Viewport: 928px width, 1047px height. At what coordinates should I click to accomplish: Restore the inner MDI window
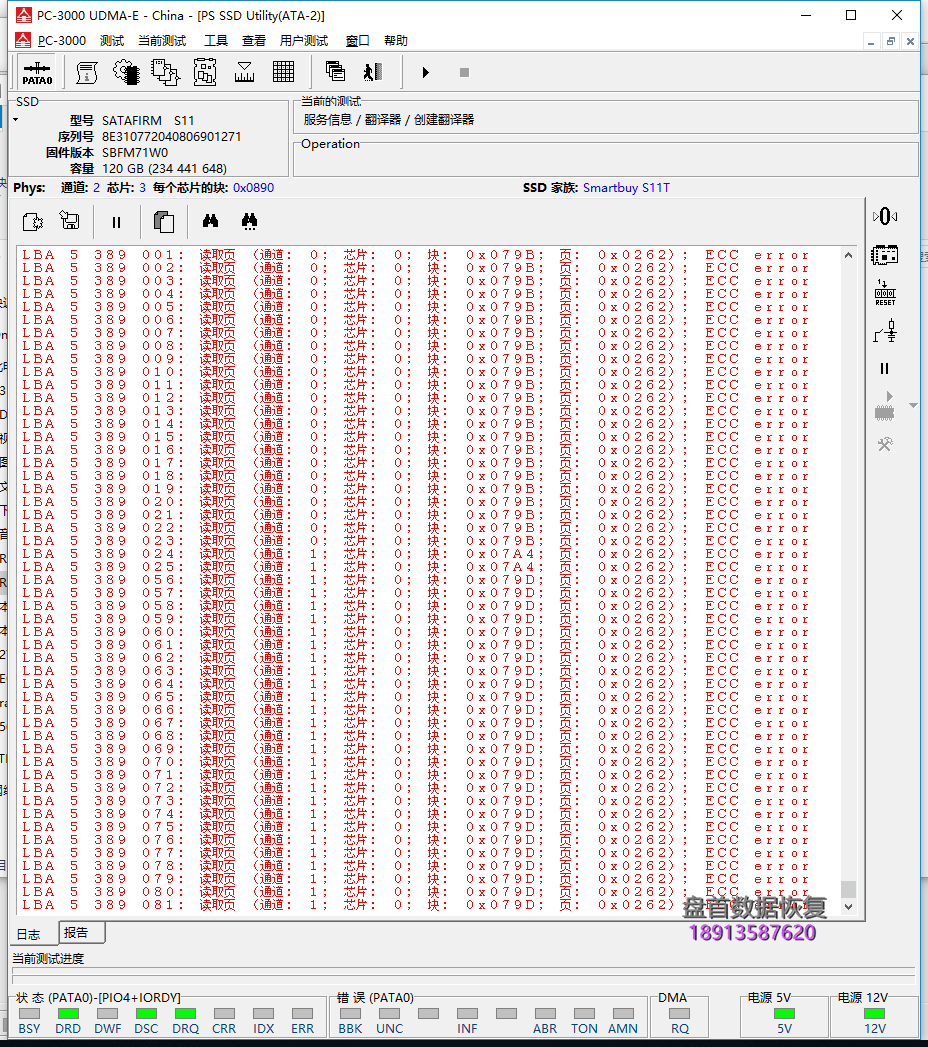[891, 41]
